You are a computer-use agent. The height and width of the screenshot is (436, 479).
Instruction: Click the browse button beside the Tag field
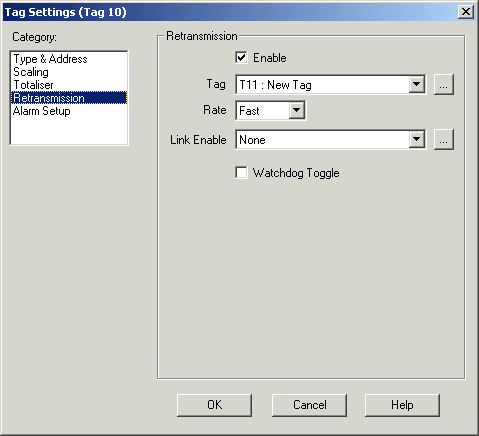[x=444, y=85]
